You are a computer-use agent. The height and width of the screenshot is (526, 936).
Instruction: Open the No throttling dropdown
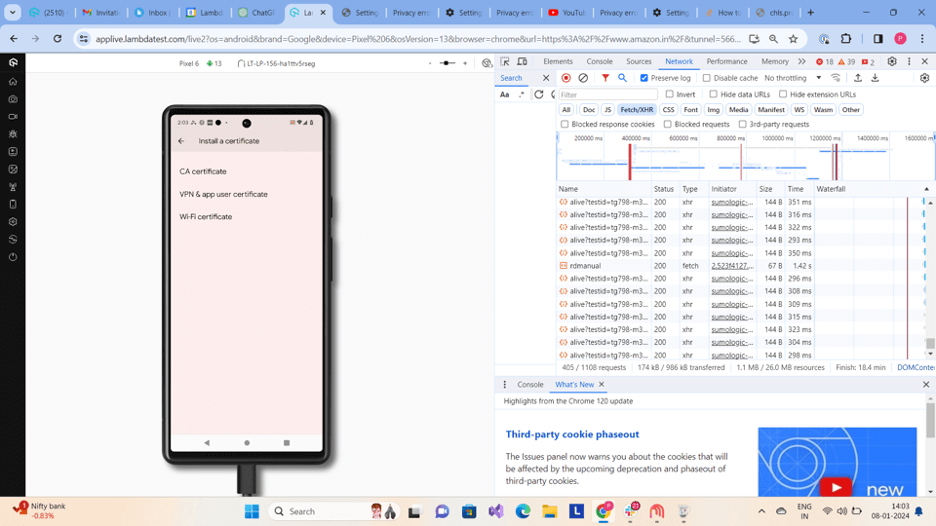(792, 78)
